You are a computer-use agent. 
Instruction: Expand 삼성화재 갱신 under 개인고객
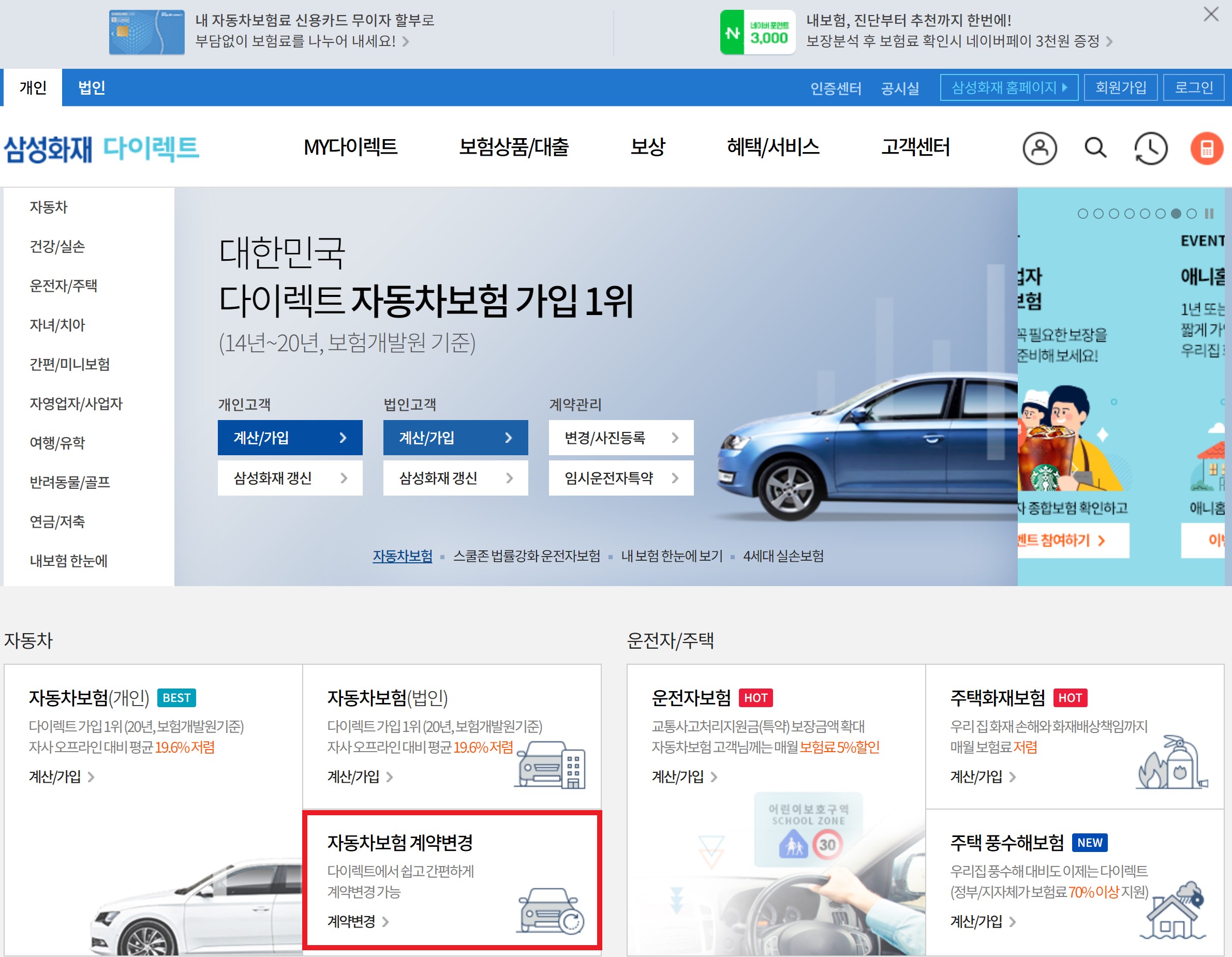[x=290, y=478]
